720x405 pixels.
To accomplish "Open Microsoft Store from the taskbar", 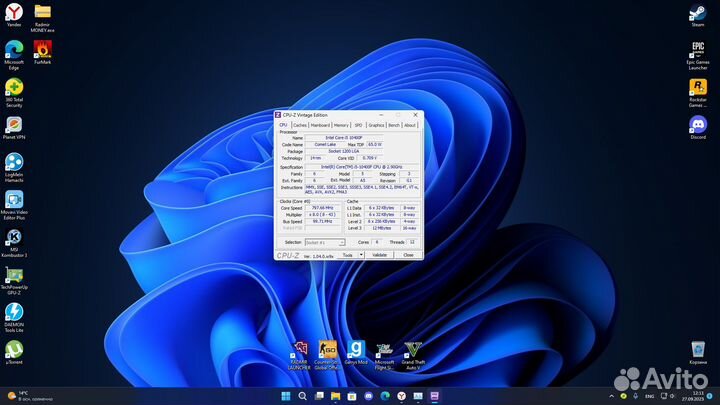I will tap(352, 396).
